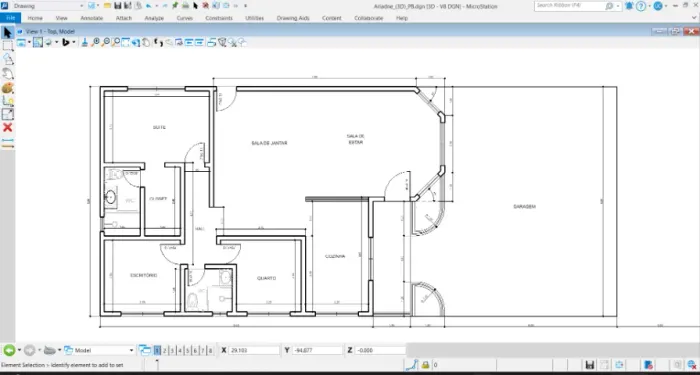The image size is (700, 375).
Task: Open the Collaborate ribbon tab
Action: [369, 18]
